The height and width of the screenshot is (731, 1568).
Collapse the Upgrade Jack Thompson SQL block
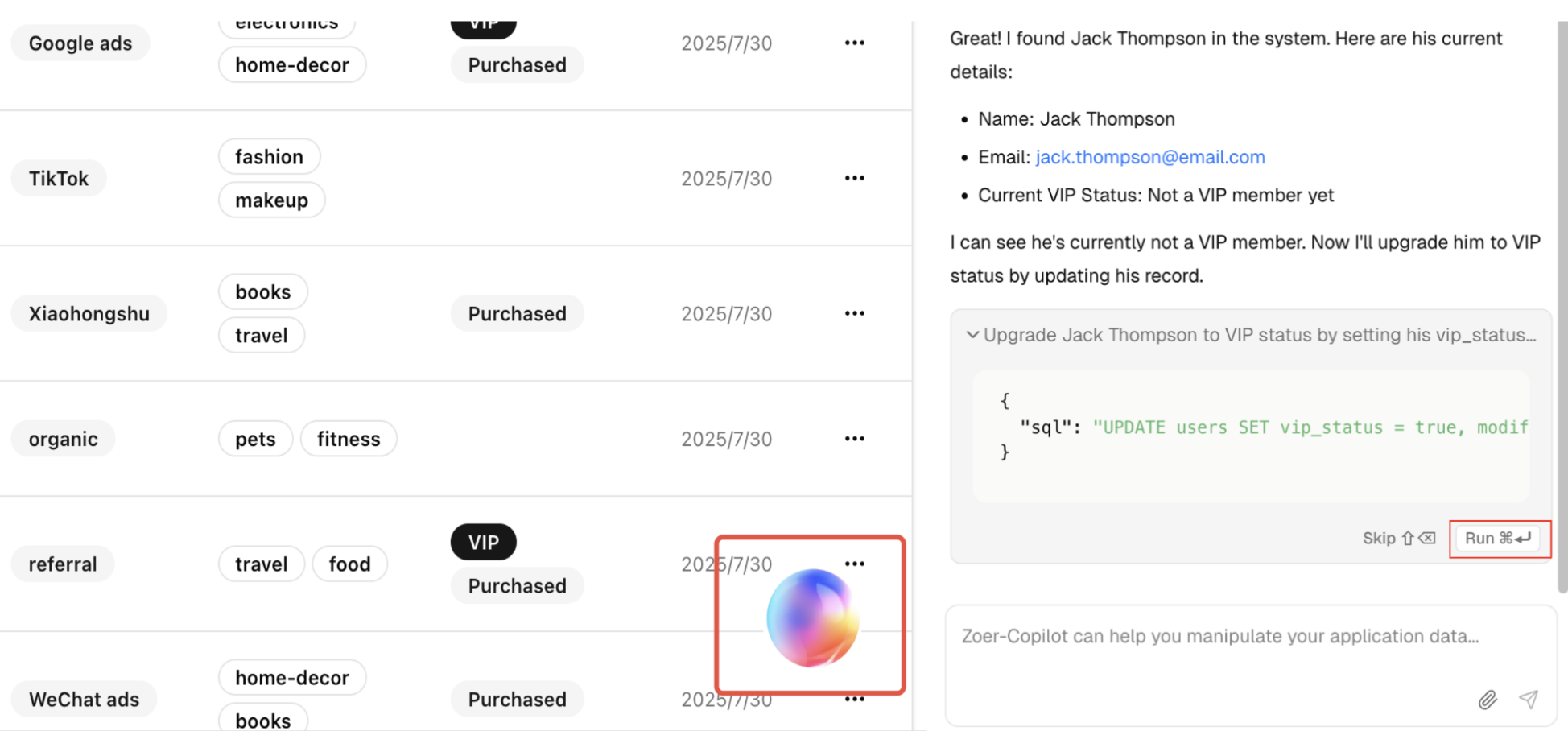[x=972, y=335]
